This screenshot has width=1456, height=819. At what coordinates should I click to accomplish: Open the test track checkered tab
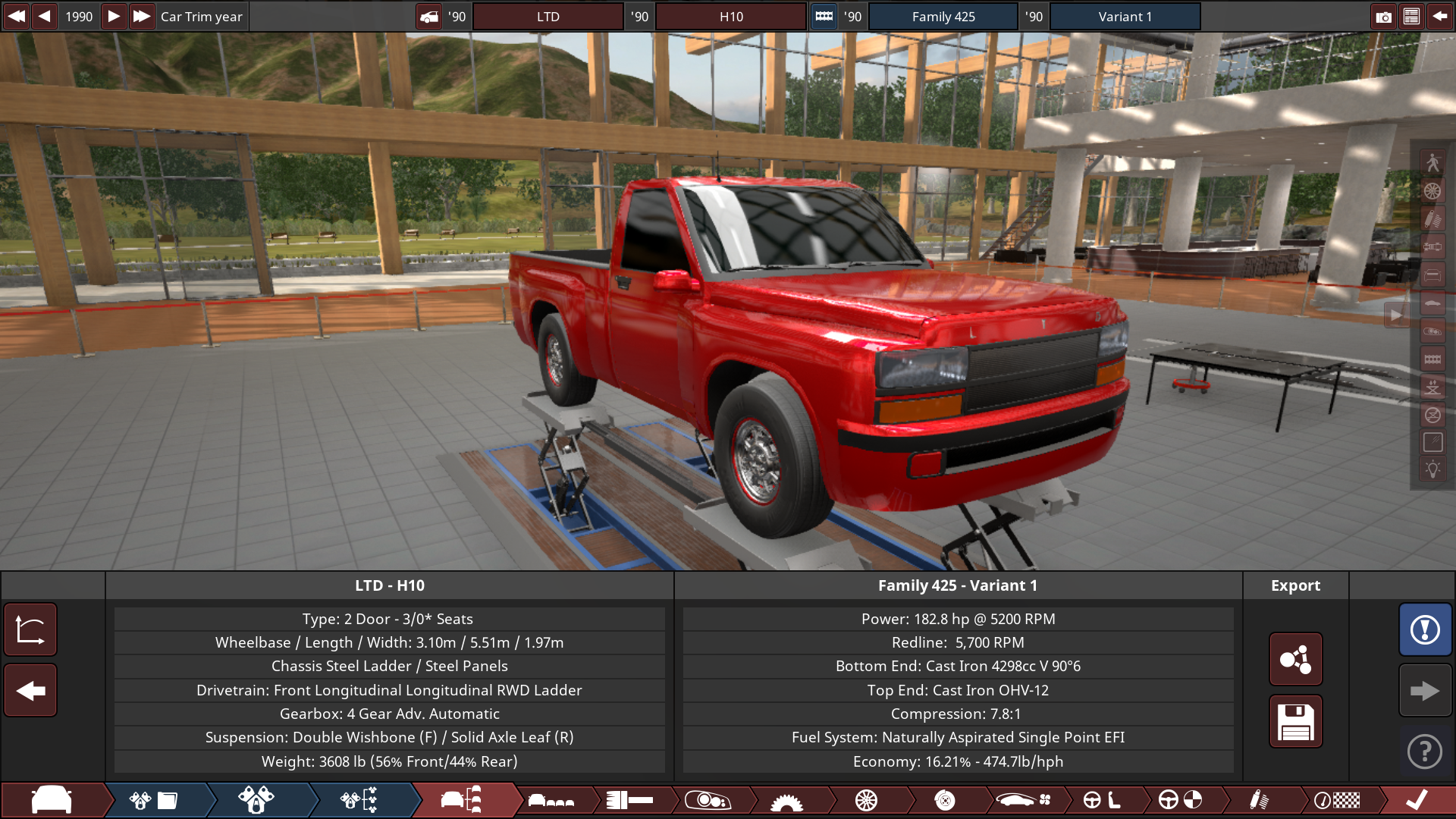[x=1338, y=800]
